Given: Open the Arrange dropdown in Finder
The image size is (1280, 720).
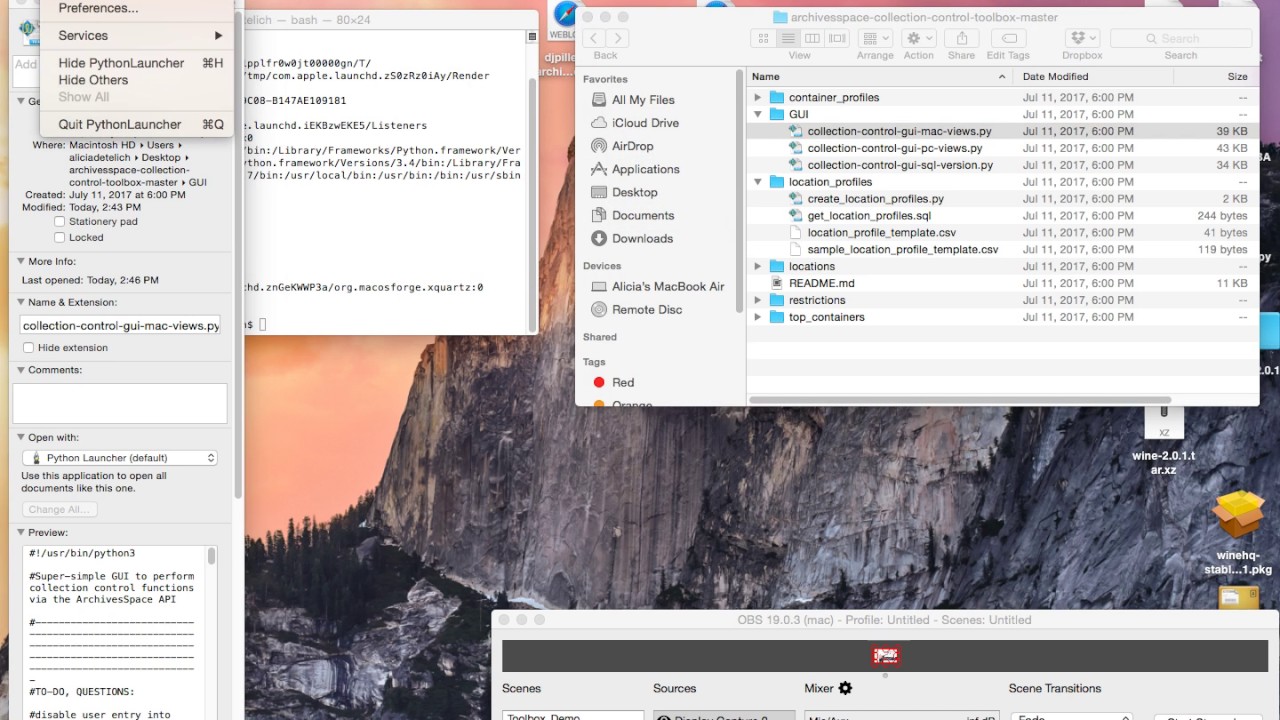Looking at the screenshot, I should pyautogui.click(x=875, y=38).
